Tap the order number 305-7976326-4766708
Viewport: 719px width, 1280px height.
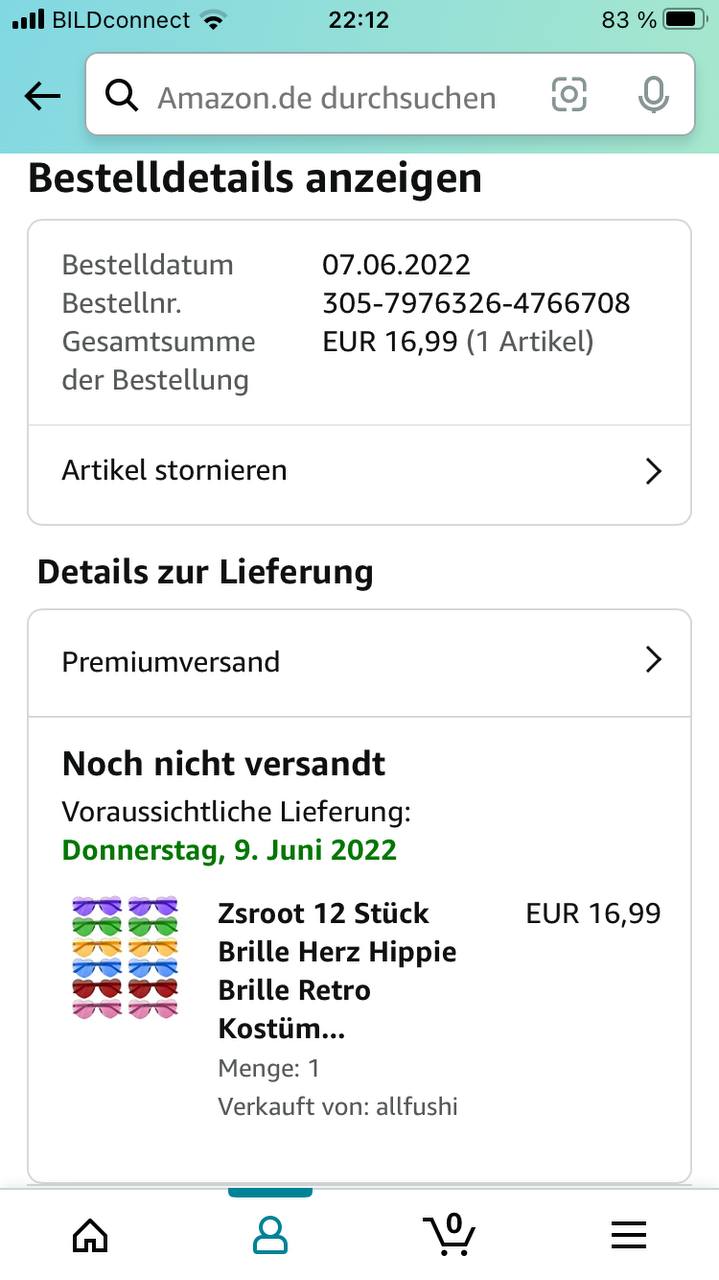pos(476,303)
